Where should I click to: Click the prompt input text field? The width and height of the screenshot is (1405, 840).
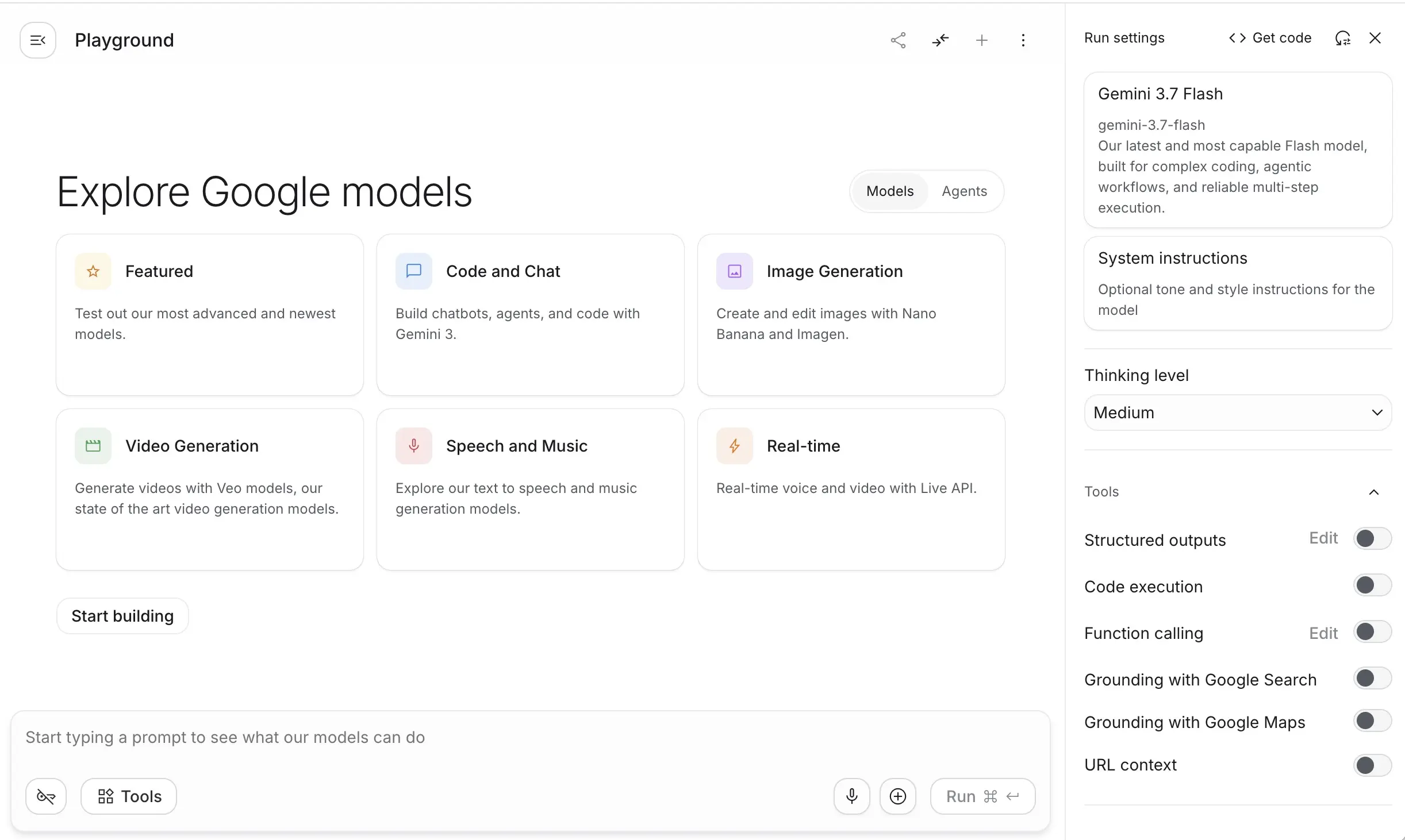point(530,738)
